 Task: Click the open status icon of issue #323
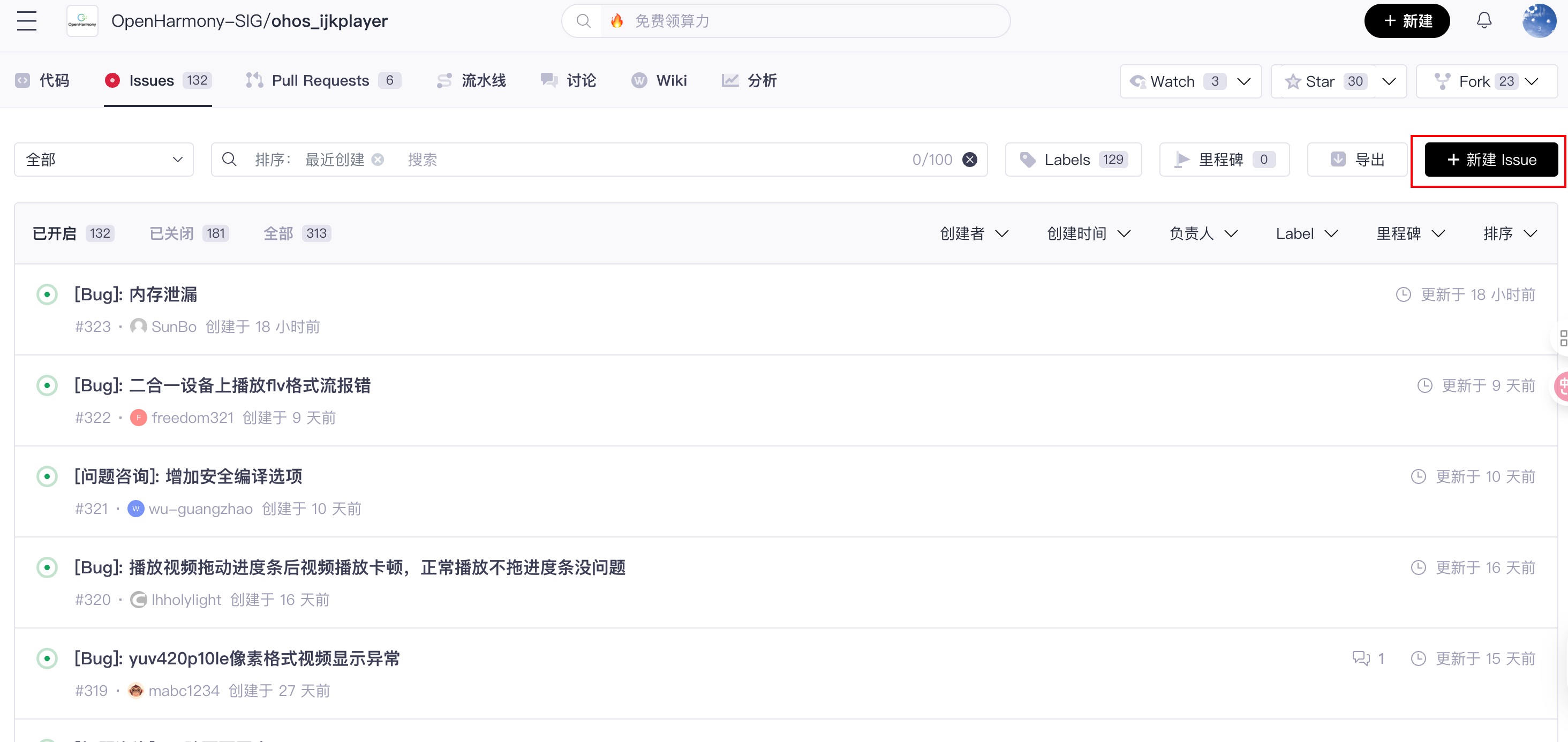(47, 294)
